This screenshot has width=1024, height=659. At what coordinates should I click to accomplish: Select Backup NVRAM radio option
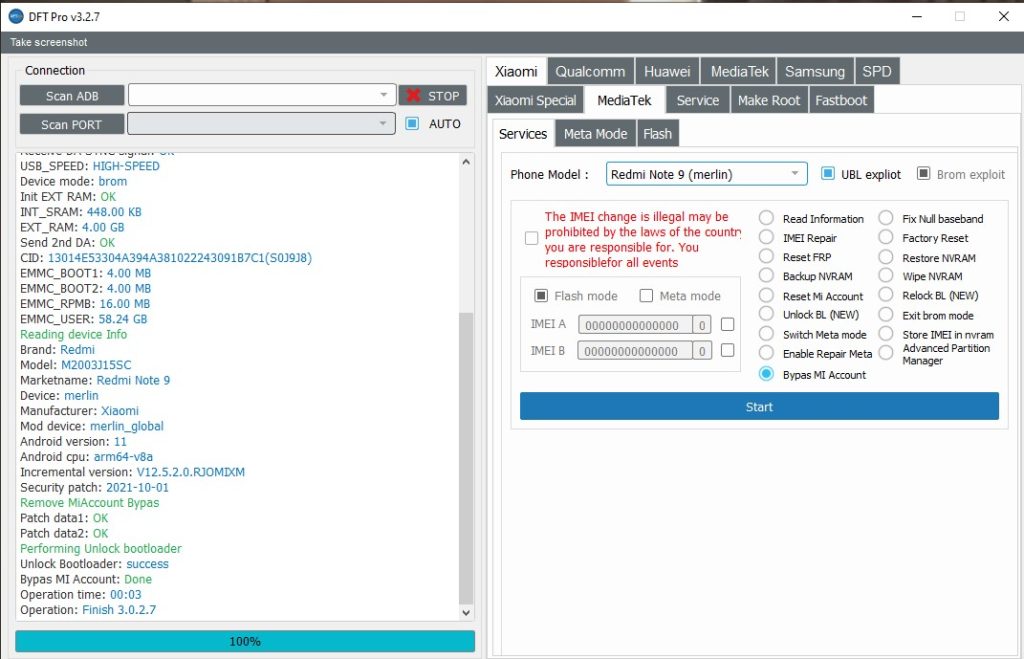pos(766,276)
